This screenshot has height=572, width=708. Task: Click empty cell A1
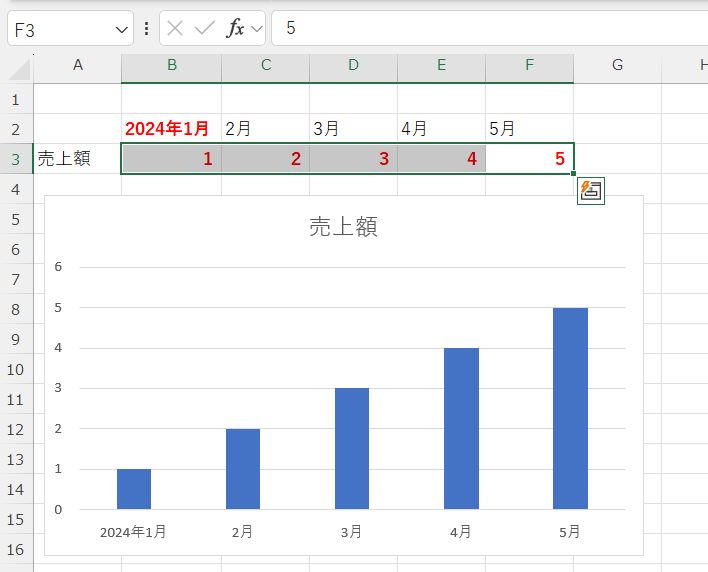tap(78, 99)
